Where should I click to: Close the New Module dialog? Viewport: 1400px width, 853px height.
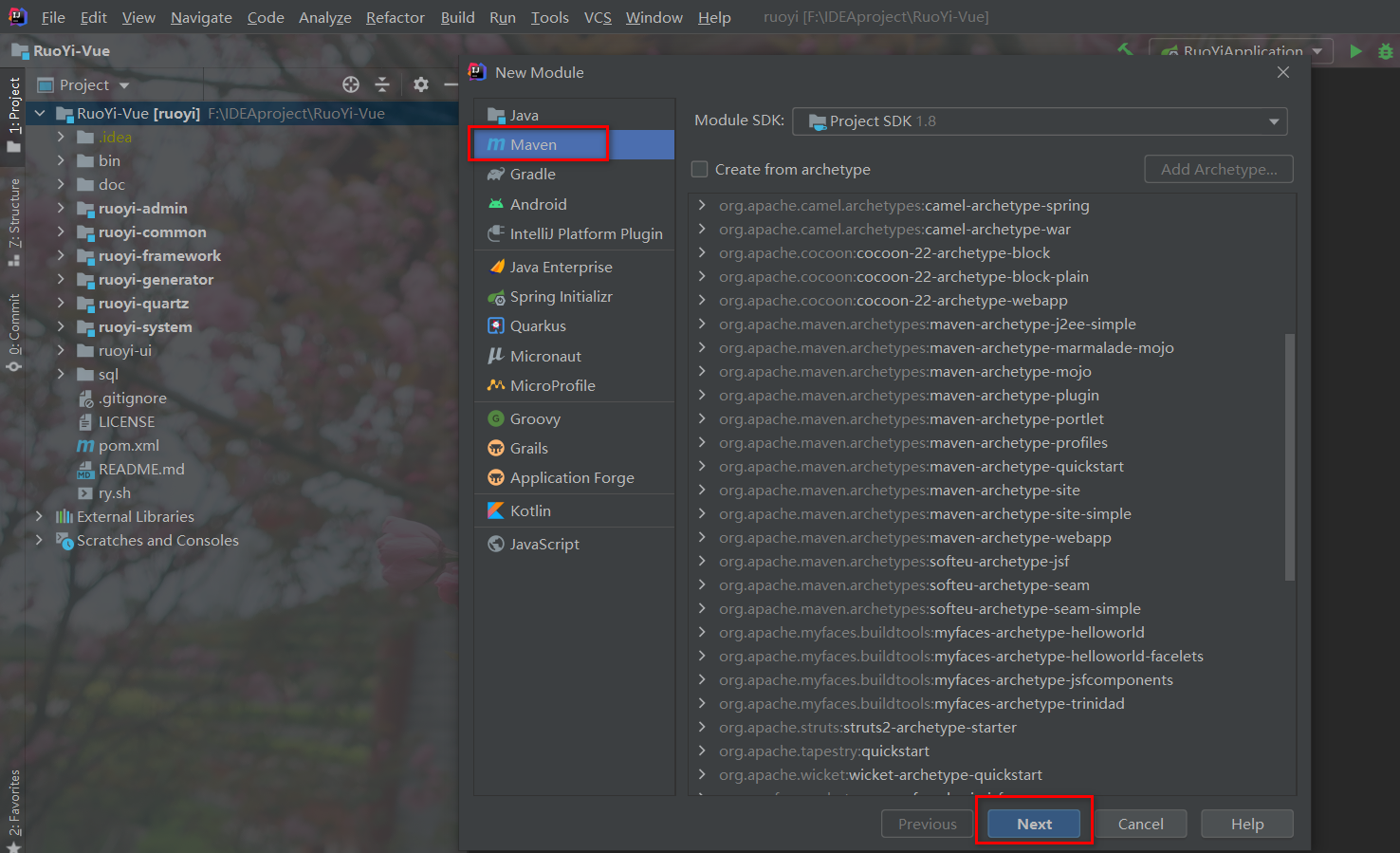pyautogui.click(x=1283, y=72)
